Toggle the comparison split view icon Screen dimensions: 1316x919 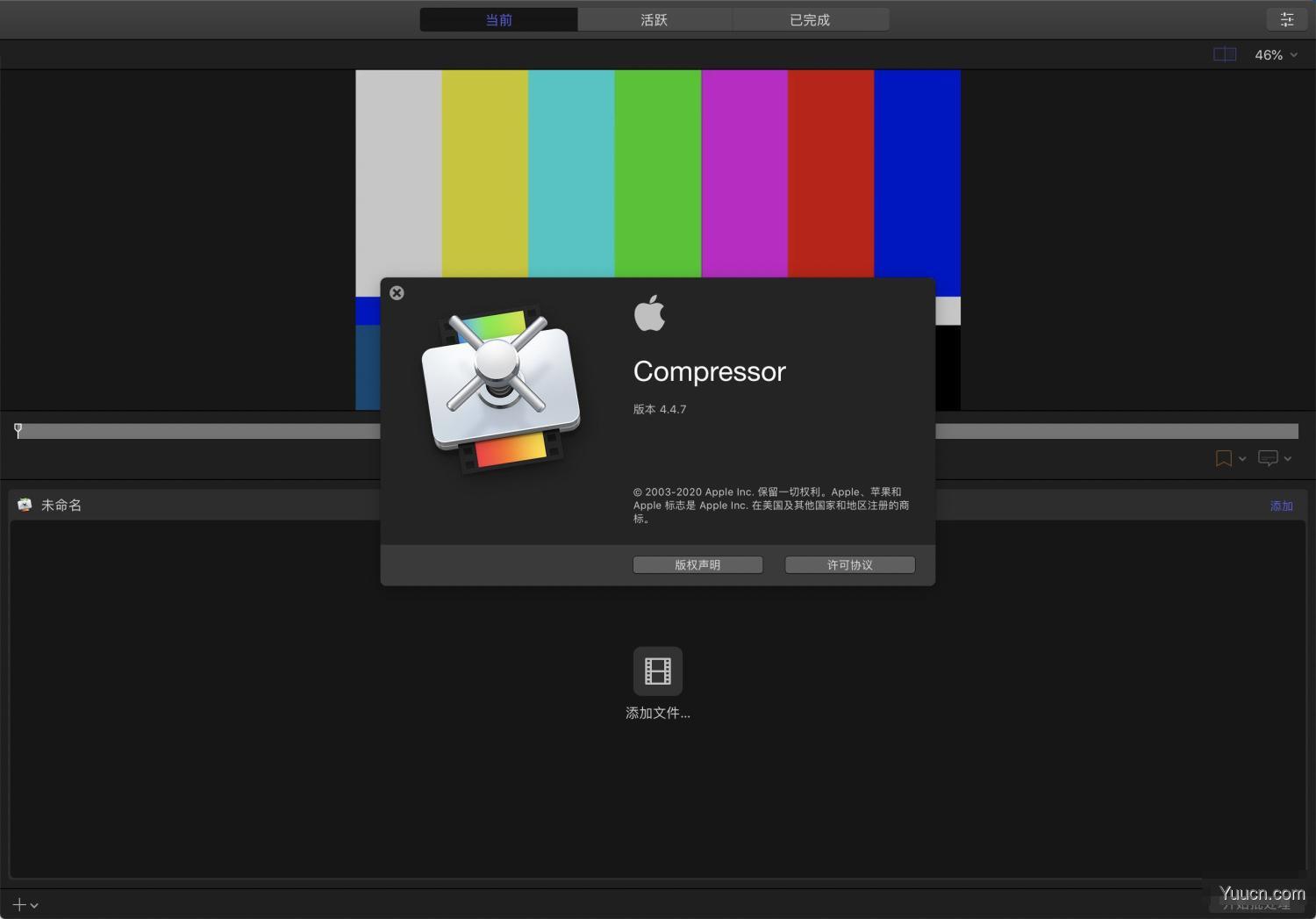click(1225, 54)
